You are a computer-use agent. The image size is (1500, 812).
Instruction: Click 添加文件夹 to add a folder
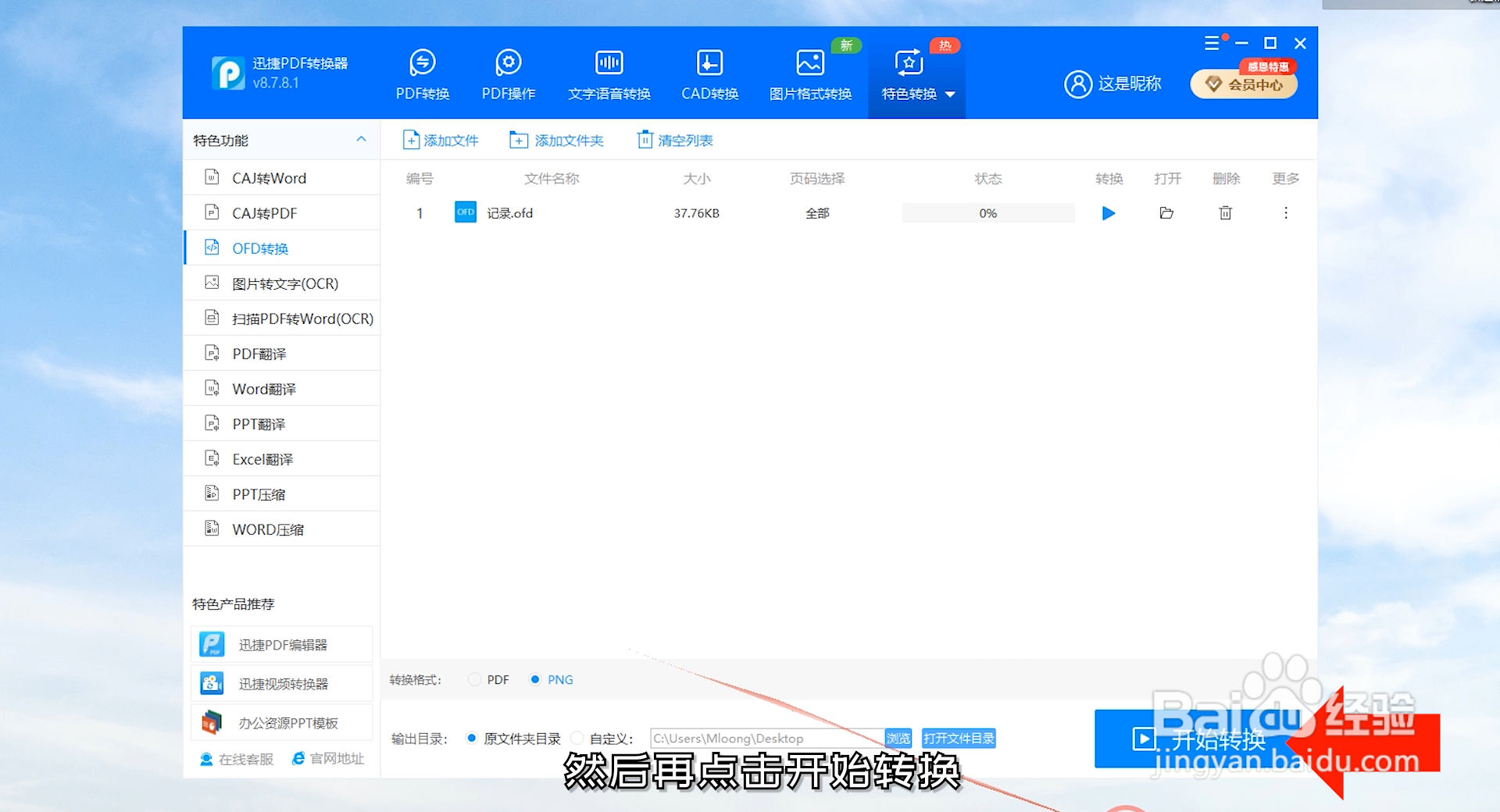click(556, 141)
